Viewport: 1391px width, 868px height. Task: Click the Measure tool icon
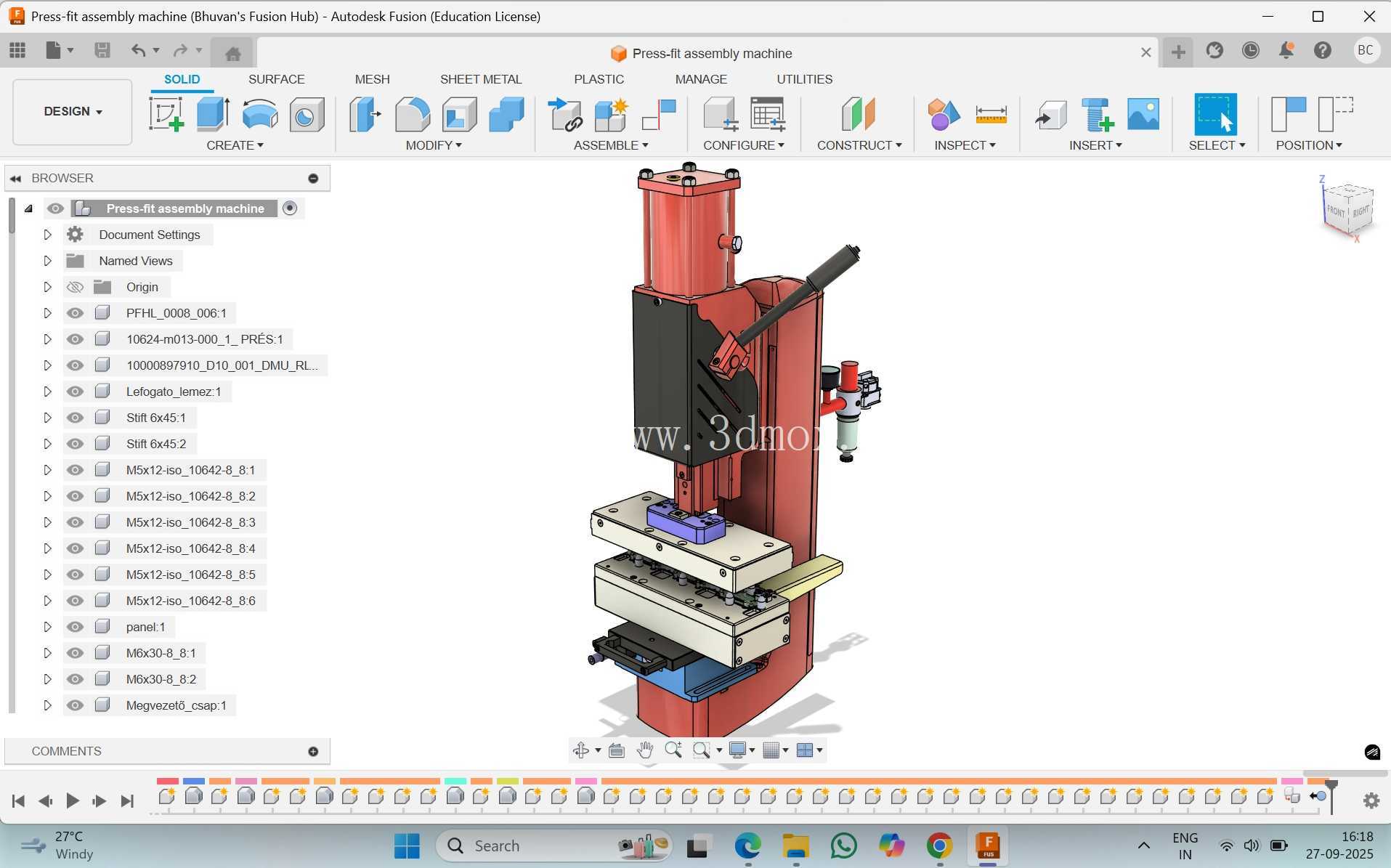click(x=991, y=115)
